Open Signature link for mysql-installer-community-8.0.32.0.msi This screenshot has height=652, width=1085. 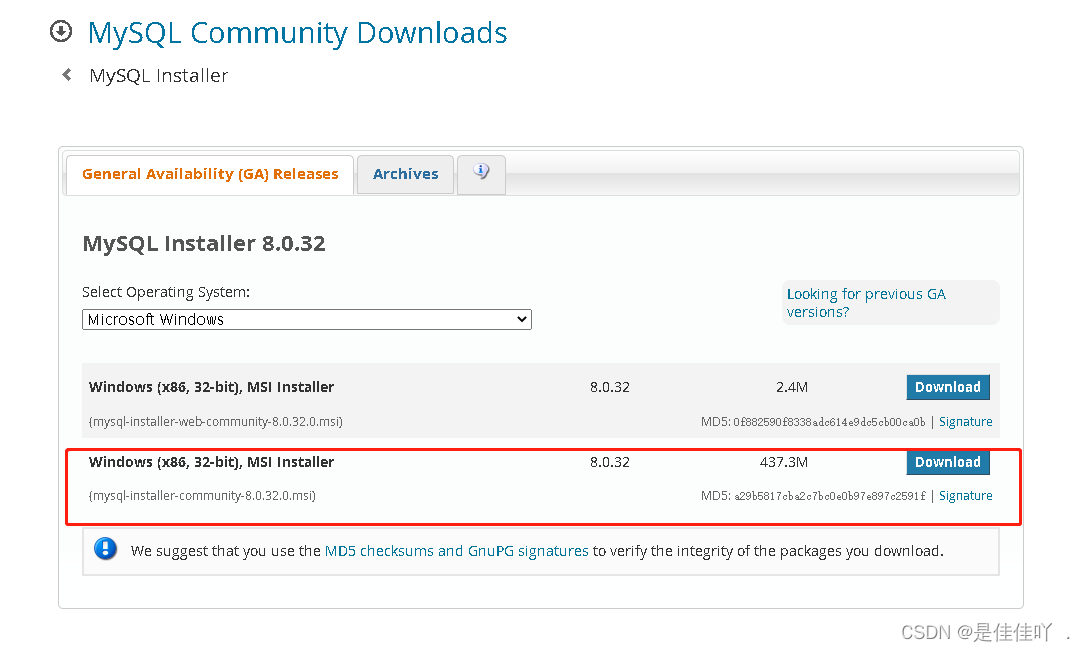coord(965,496)
